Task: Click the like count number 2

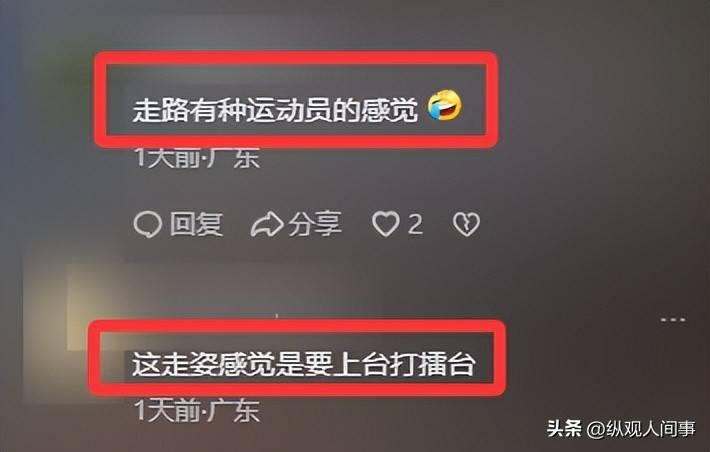Action: 415,224
